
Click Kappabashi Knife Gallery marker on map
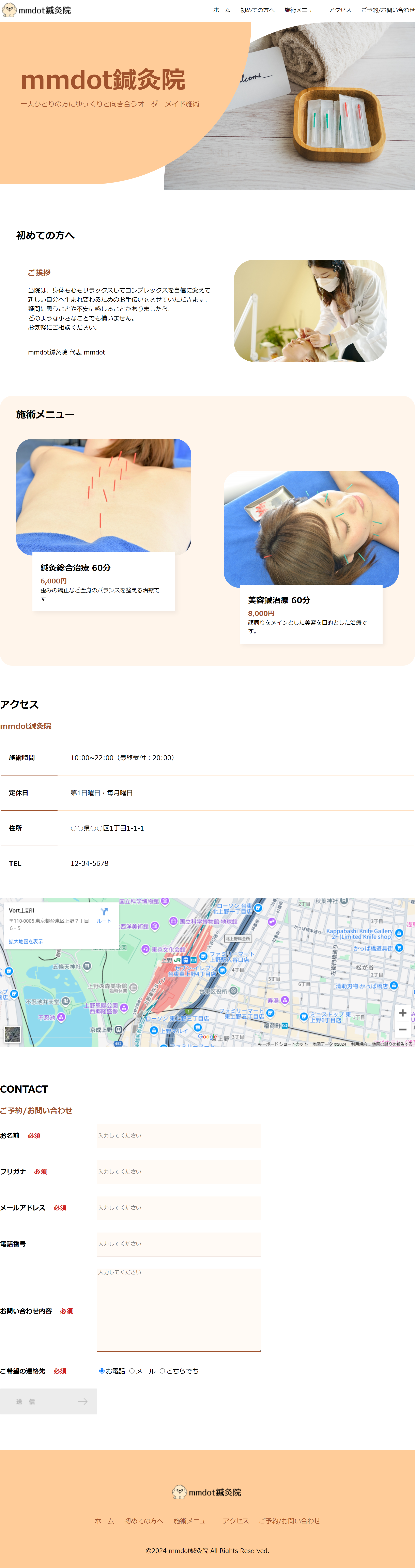(399, 933)
